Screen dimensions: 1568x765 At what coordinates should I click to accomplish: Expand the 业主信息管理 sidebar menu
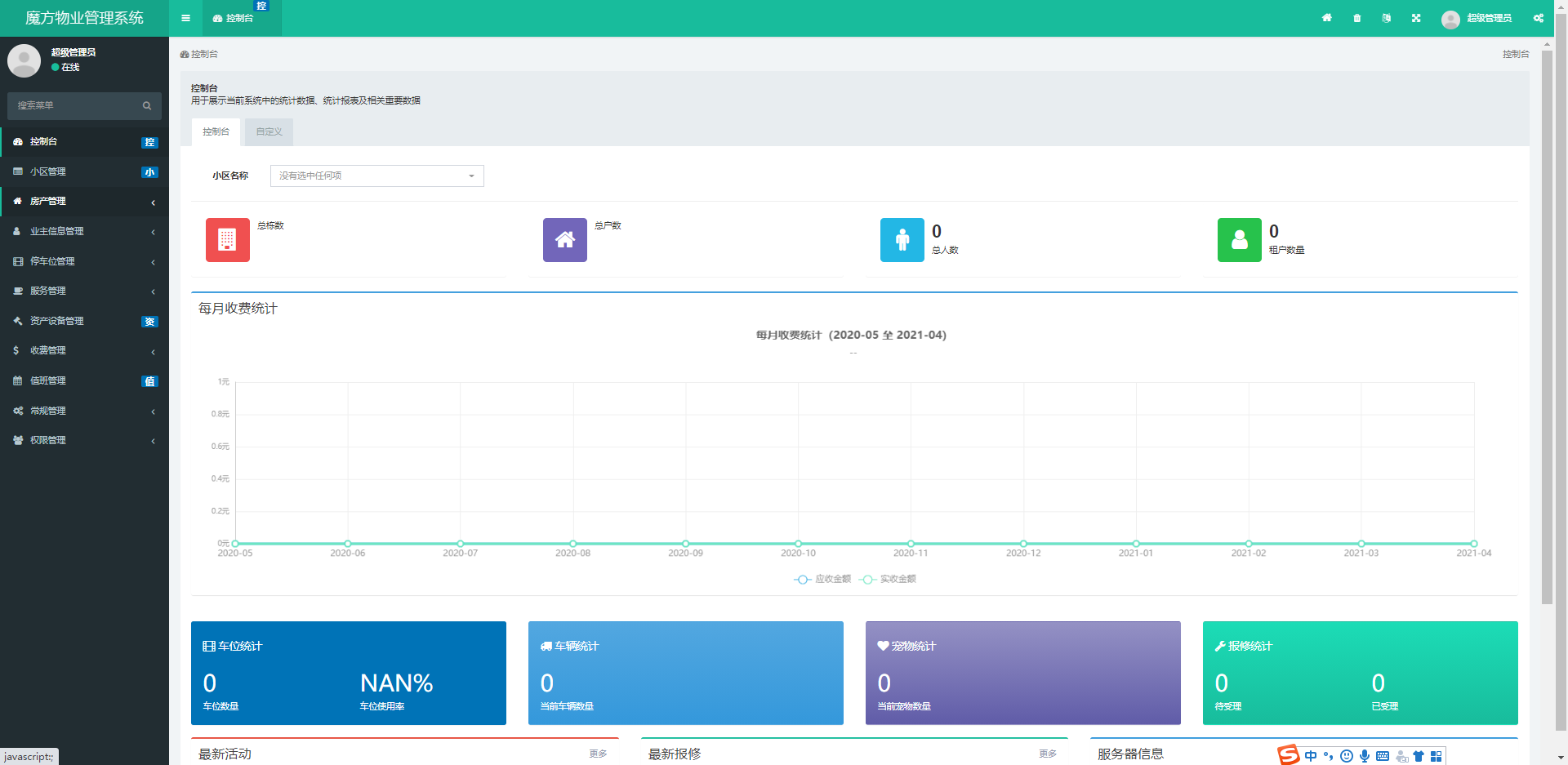click(x=84, y=231)
